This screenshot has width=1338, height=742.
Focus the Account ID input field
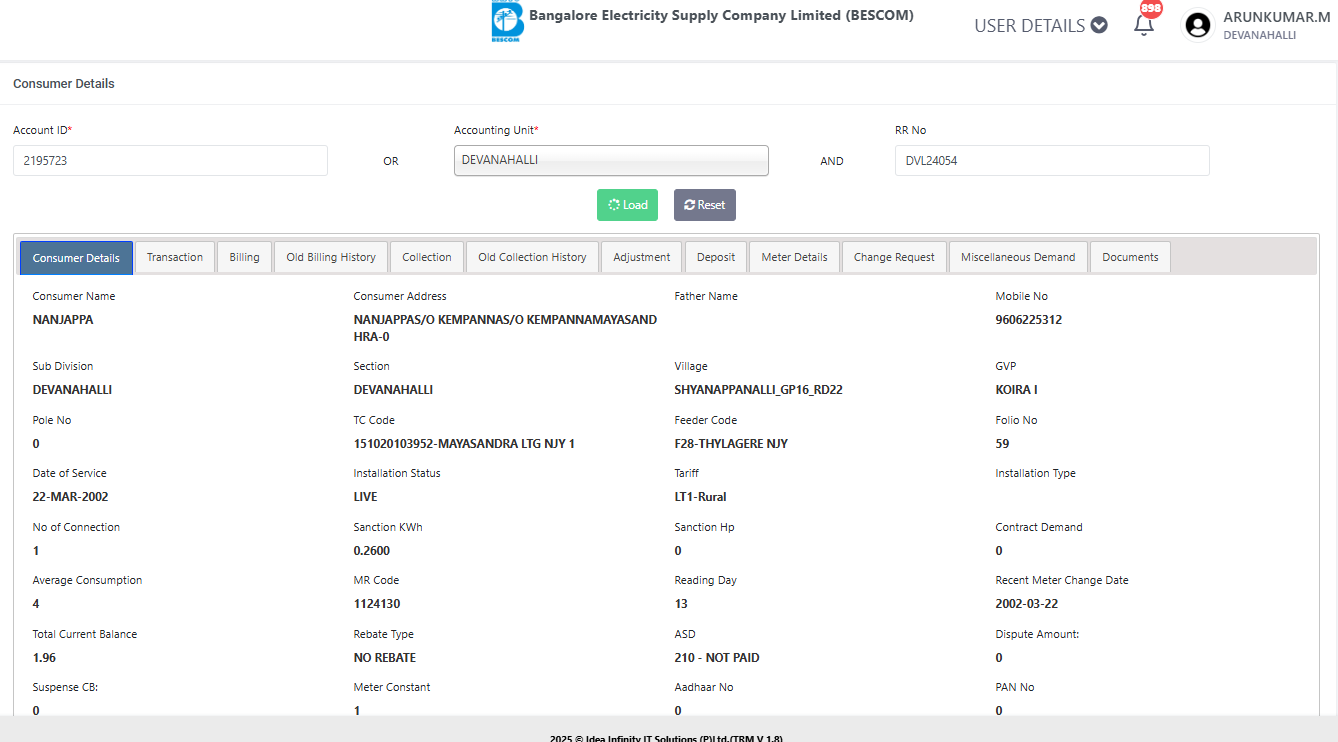170,160
